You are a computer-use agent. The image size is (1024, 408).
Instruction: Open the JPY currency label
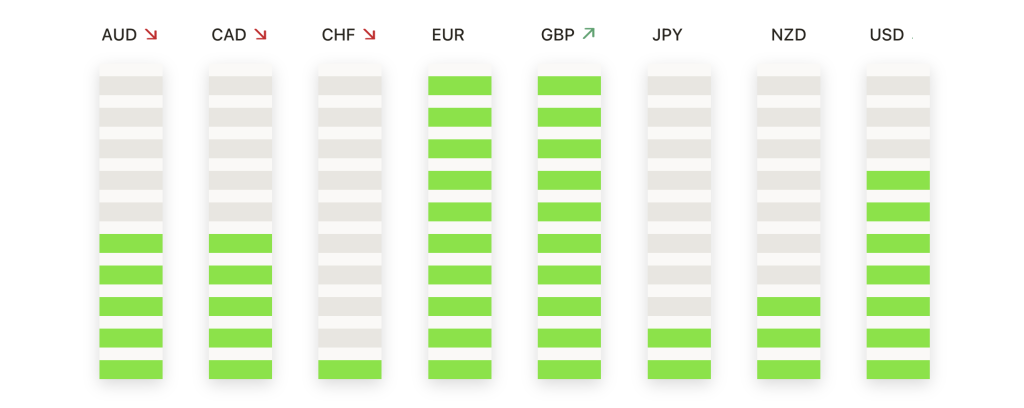click(667, 35)
